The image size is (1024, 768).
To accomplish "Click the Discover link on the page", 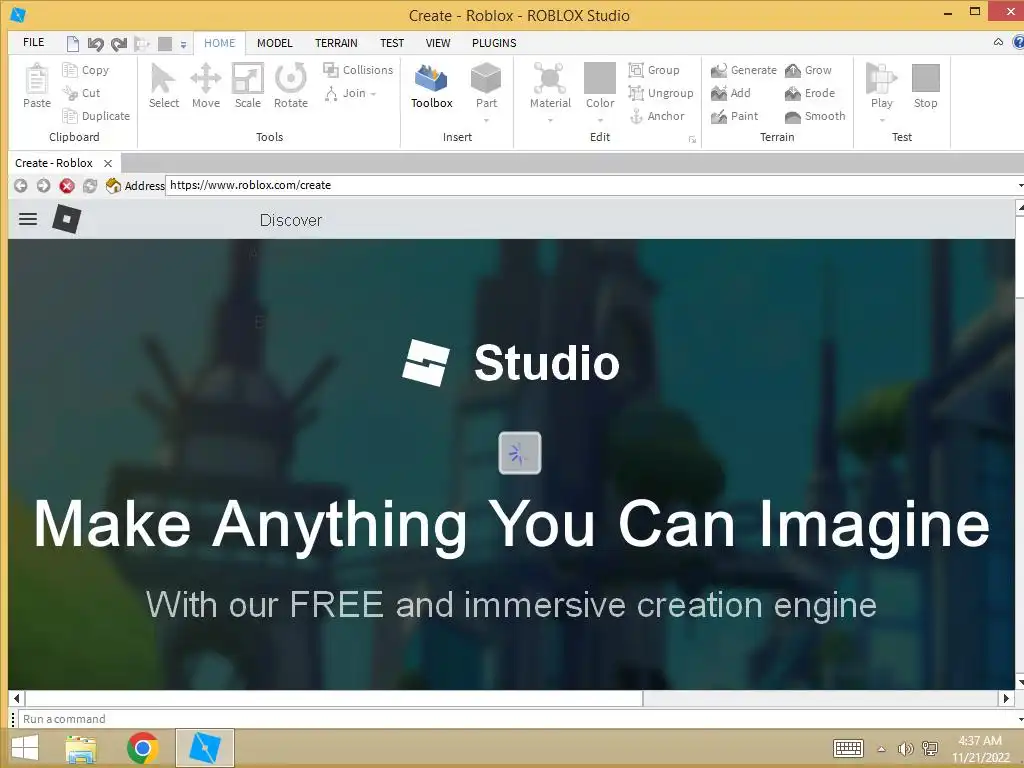I will pyautogui.click(x=291, y=220).
